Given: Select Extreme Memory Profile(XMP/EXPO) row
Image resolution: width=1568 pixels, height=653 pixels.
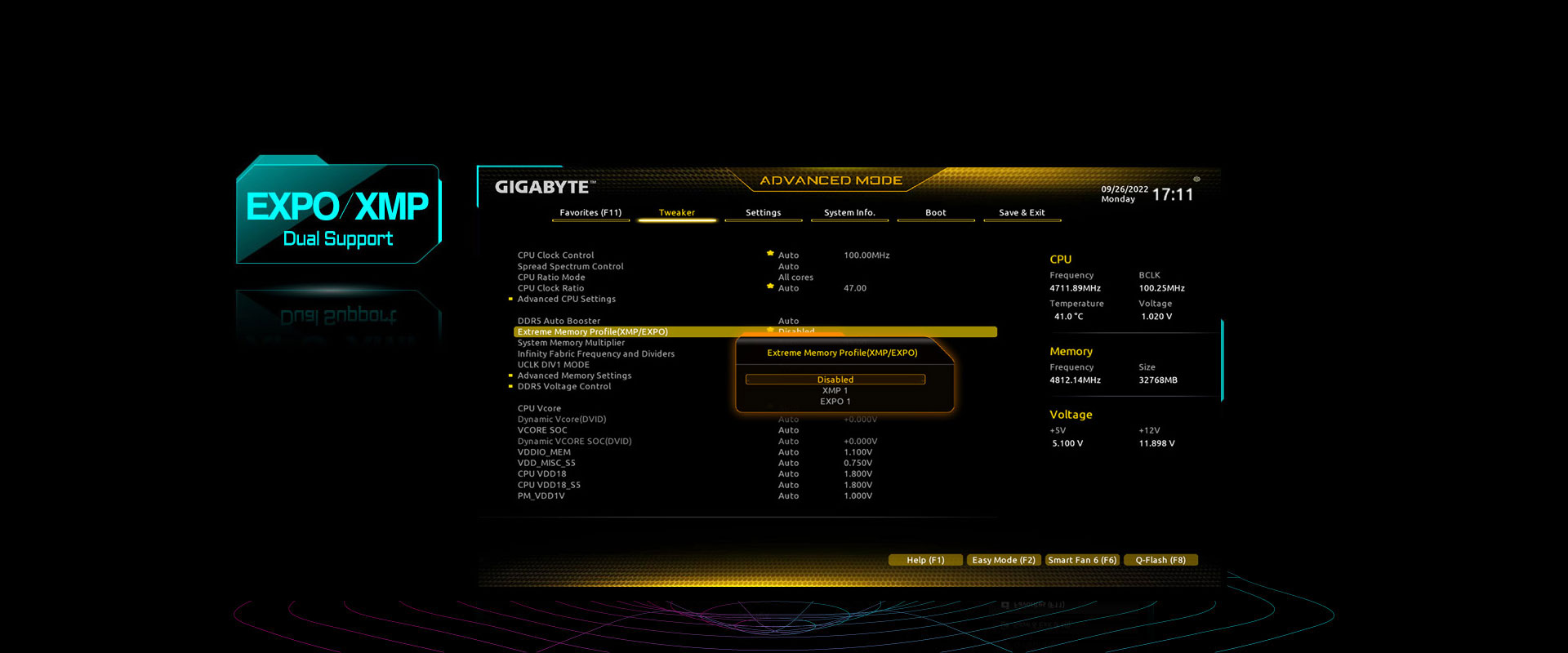Looking at the screenshot, I should tap(755, 332).
